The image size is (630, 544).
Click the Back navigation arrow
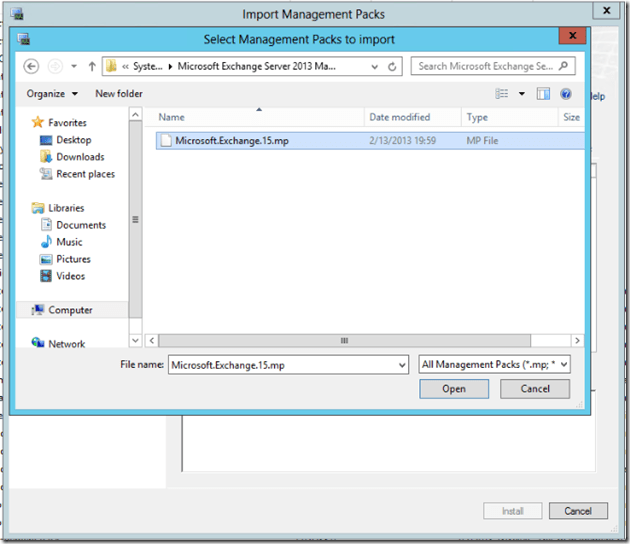pyautogui.click(x=31, y=66)
